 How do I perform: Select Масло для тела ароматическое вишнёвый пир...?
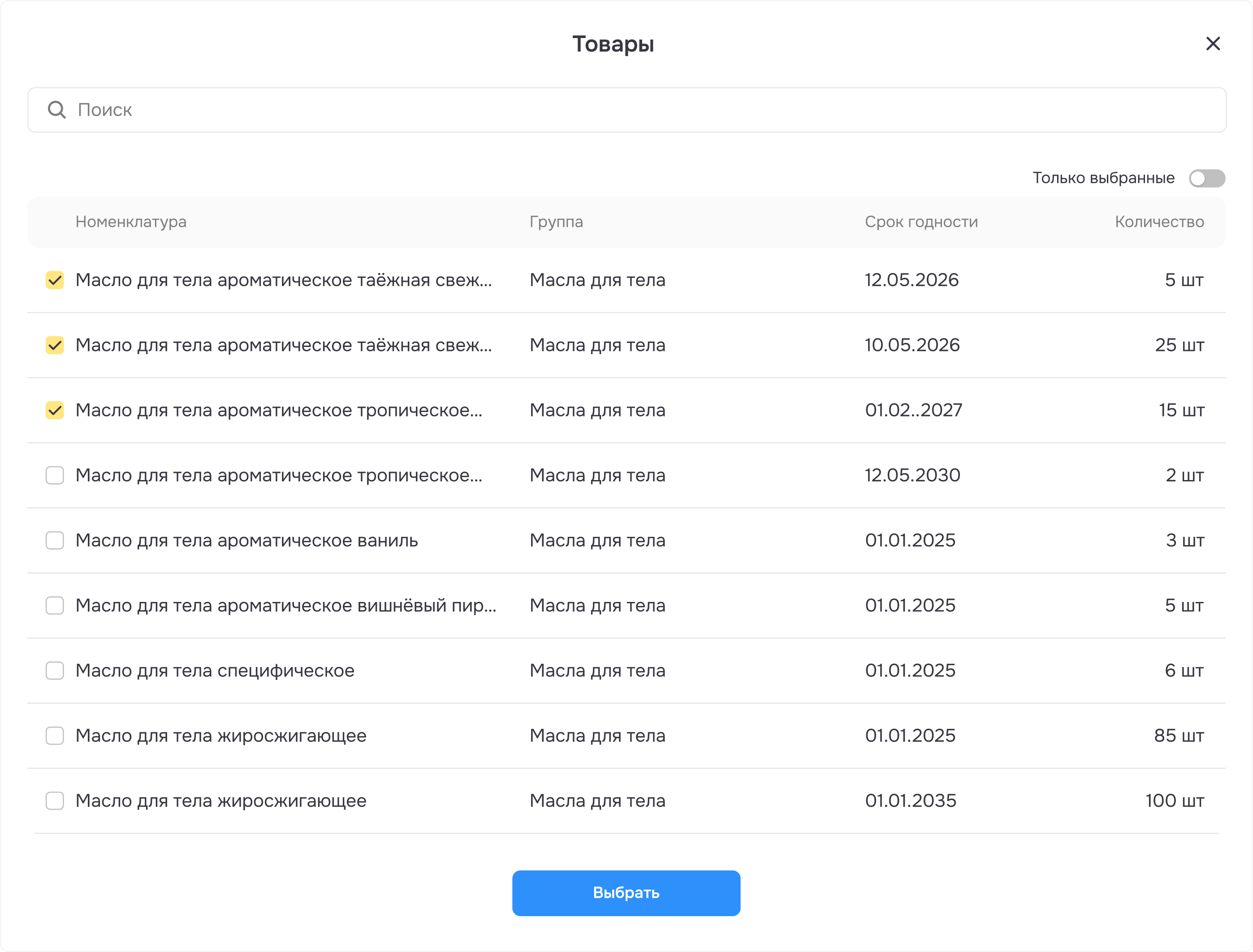pyautogui.click(x=286, y=606)
